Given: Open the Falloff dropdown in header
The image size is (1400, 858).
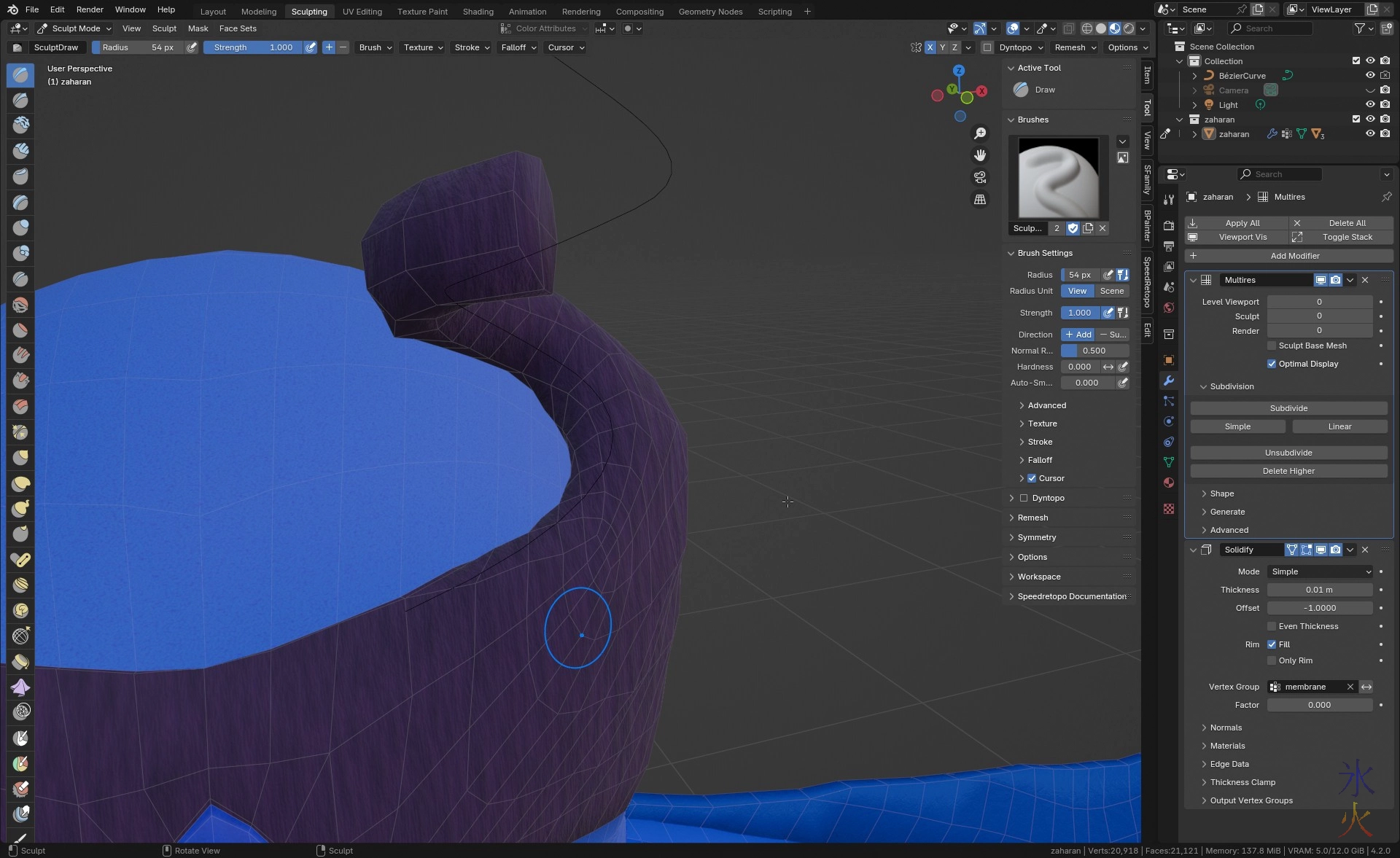Looking at the screenshot, I should point(518,47).
